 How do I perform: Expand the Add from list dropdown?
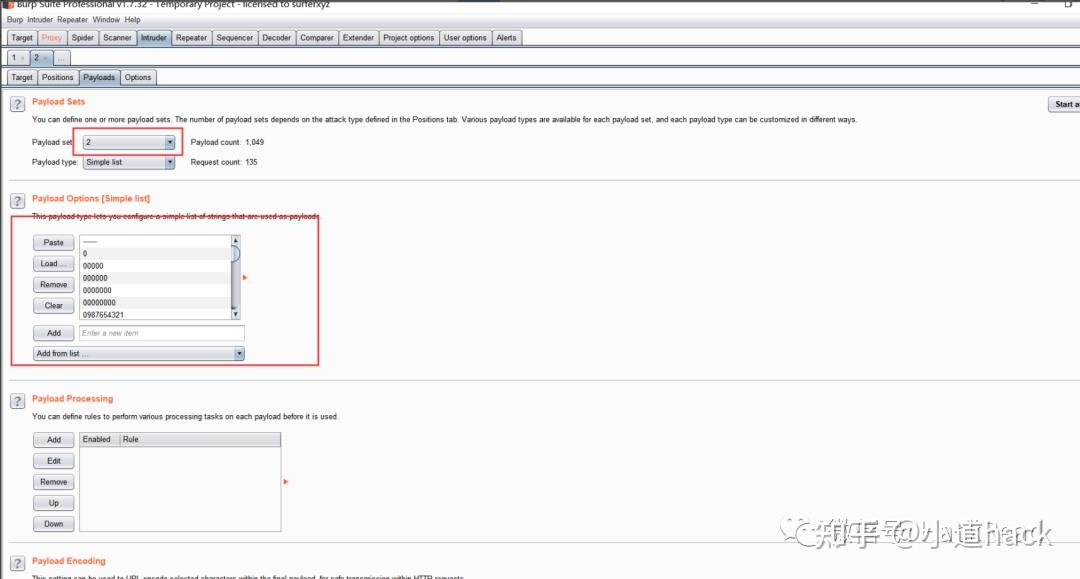click(x=138, y=353)
